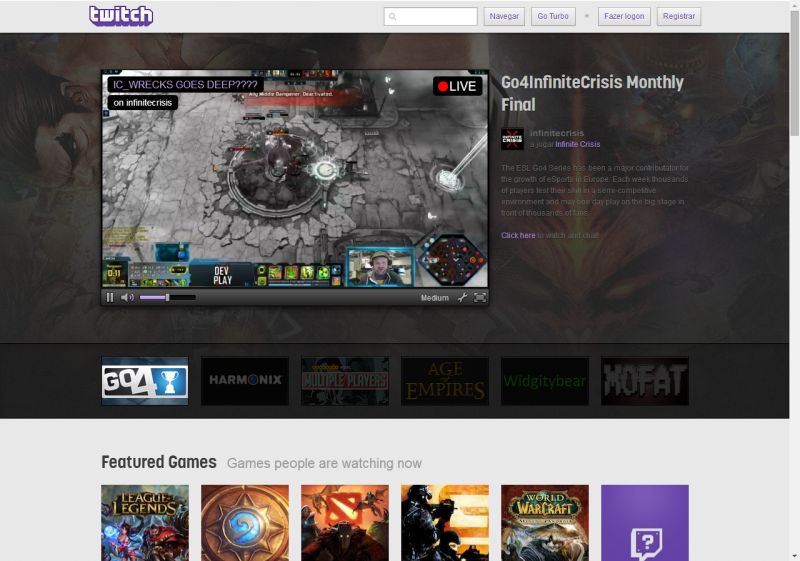
Task: Click the Twitch logo
Action: coord(121,16)
